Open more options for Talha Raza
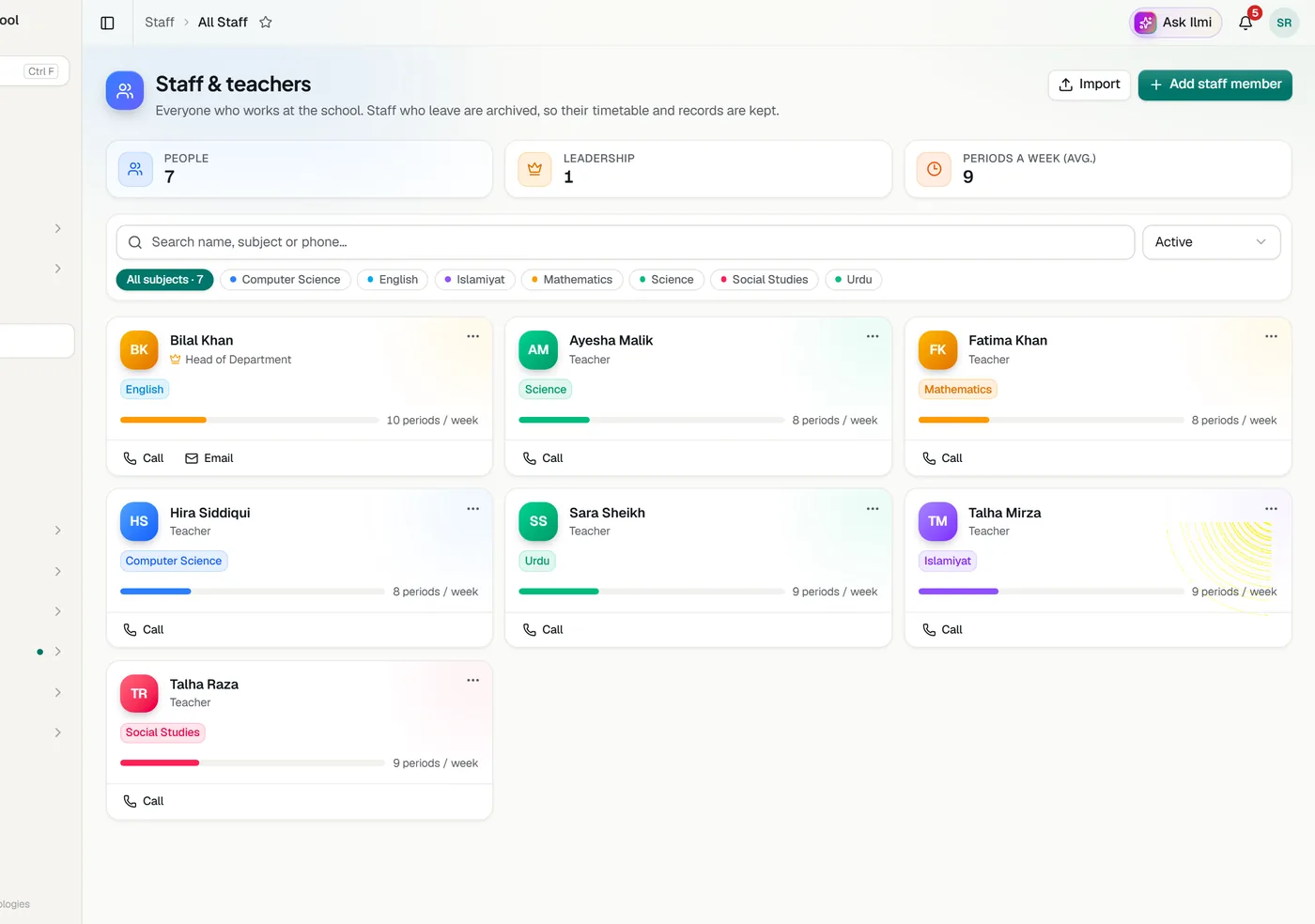The image size is (1315, 924). coord(473,681)
